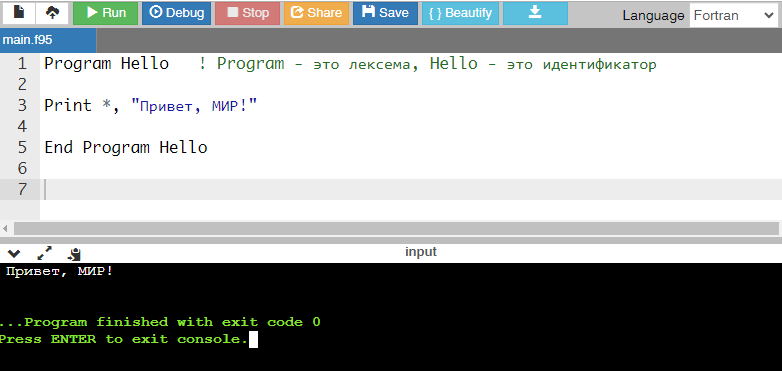Click the 'Привет, МИР!' console output line
The width and height of the screenshot is (782, 371).
pyautogui.click(x=59, y=272)
